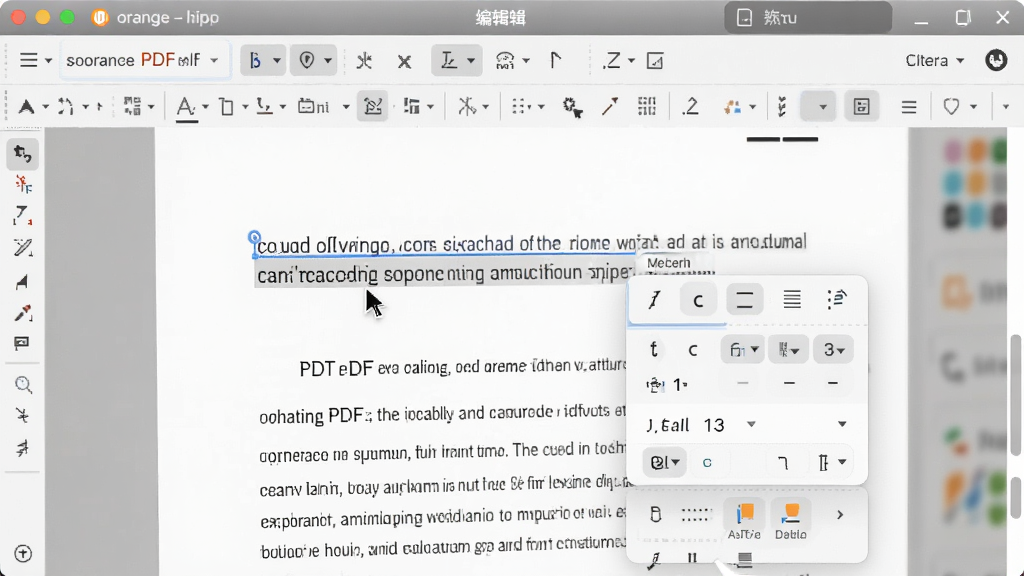Image resolution: width=1024 pixels, height=576 pixels.
Task: Toggle the form panel icon in second toolbar
Action: tap(861, 106)
